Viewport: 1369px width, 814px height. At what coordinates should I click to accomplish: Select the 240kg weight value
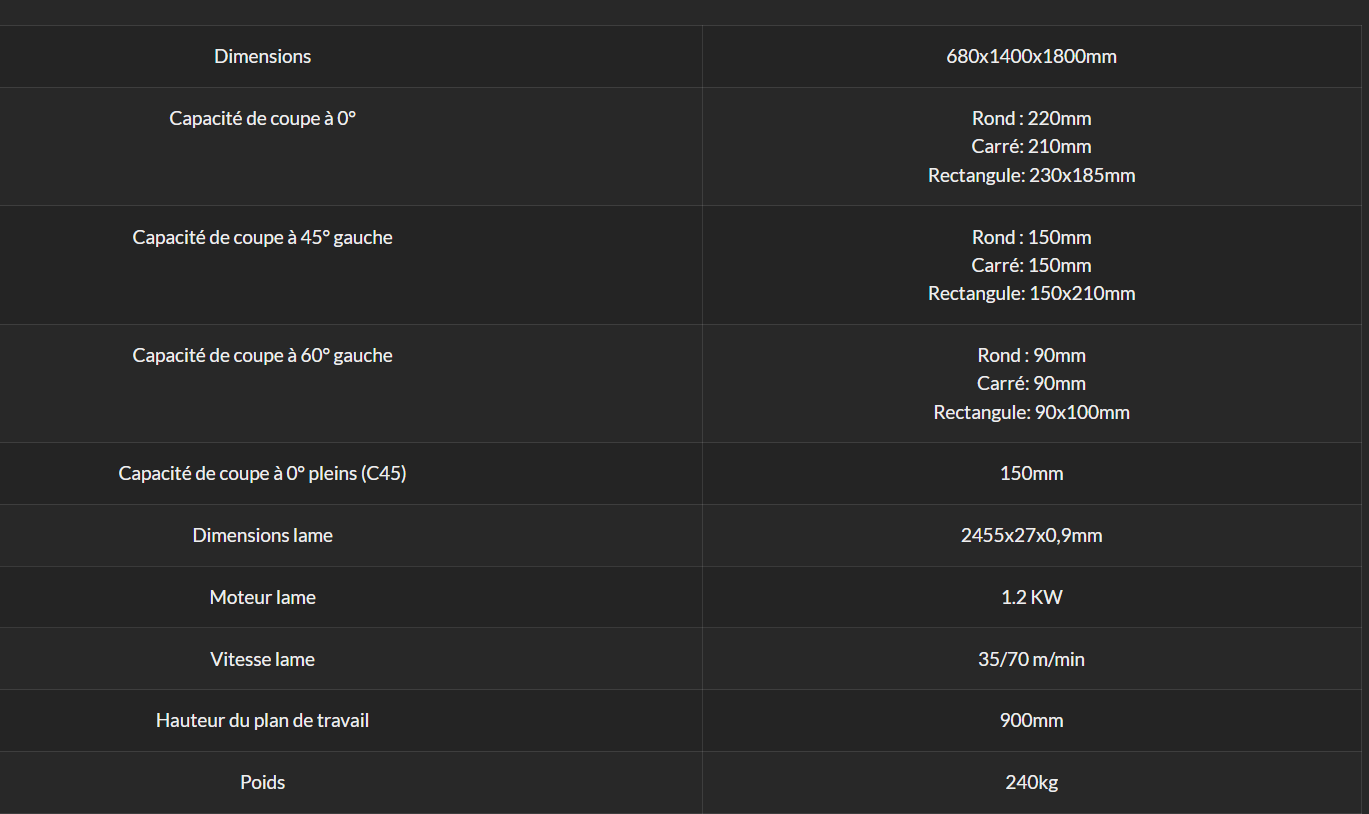pos(1031,782)
